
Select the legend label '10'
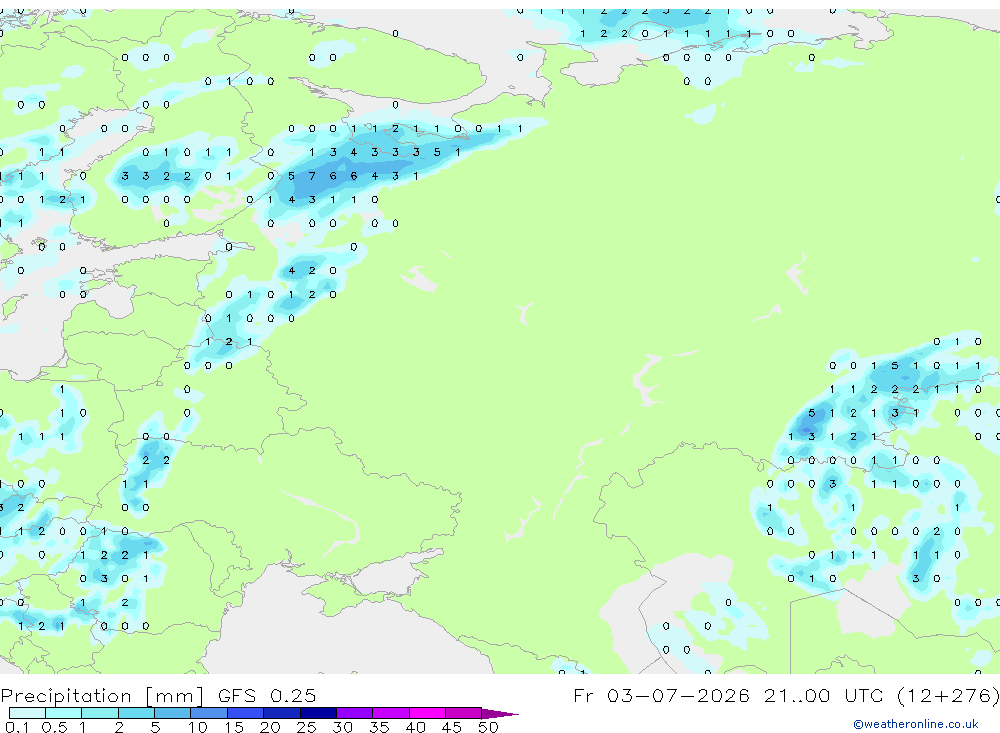click(197, 727)
